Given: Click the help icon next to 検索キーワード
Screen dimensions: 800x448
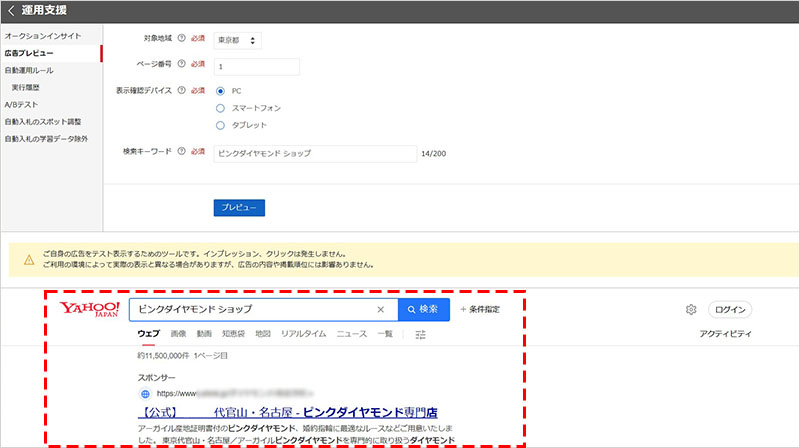Looking at the screenshot, I should 181,152.
